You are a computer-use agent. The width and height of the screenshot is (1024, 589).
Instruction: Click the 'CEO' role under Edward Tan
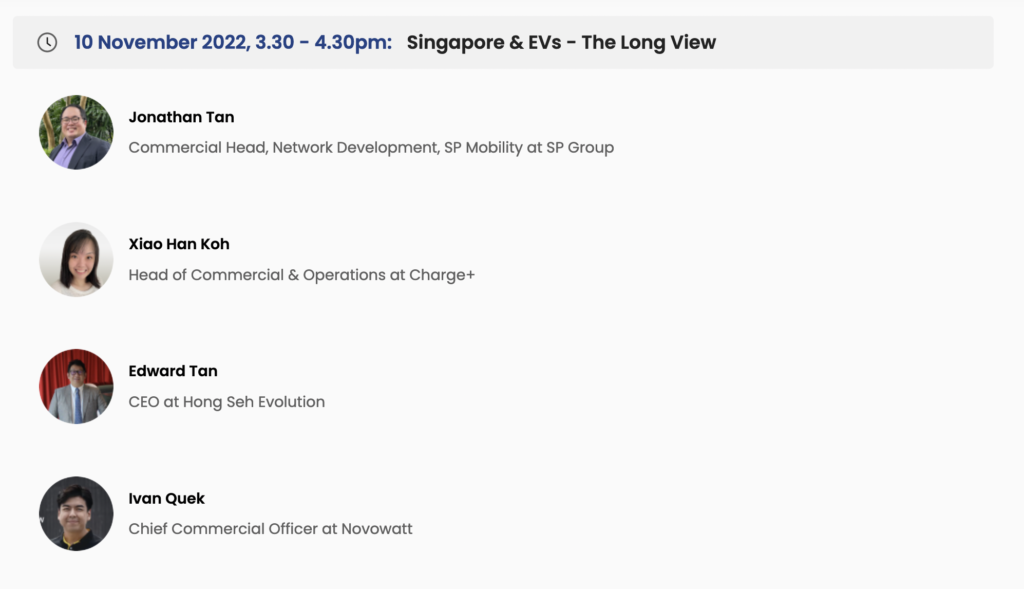pyautogui.click(x=144, y=401)
